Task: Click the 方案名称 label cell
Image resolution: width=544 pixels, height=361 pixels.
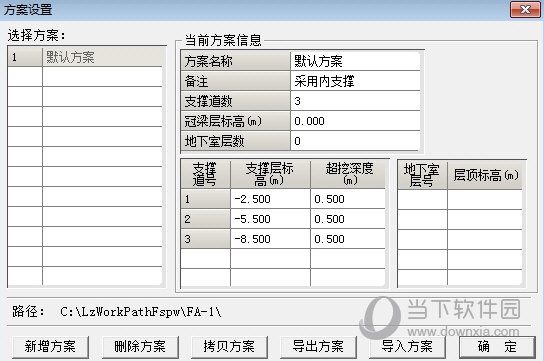Action: coord(236,61)
